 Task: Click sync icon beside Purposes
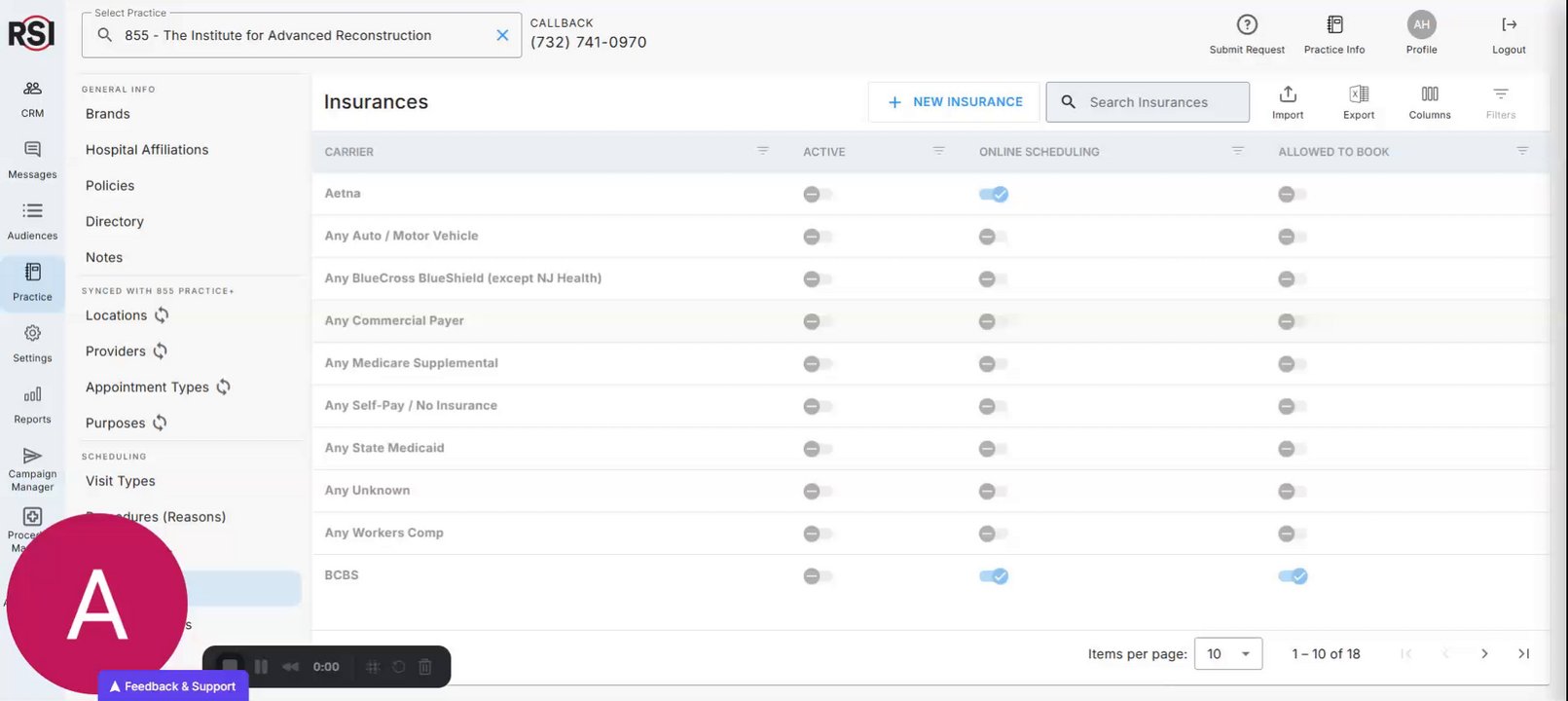[160, 424]
